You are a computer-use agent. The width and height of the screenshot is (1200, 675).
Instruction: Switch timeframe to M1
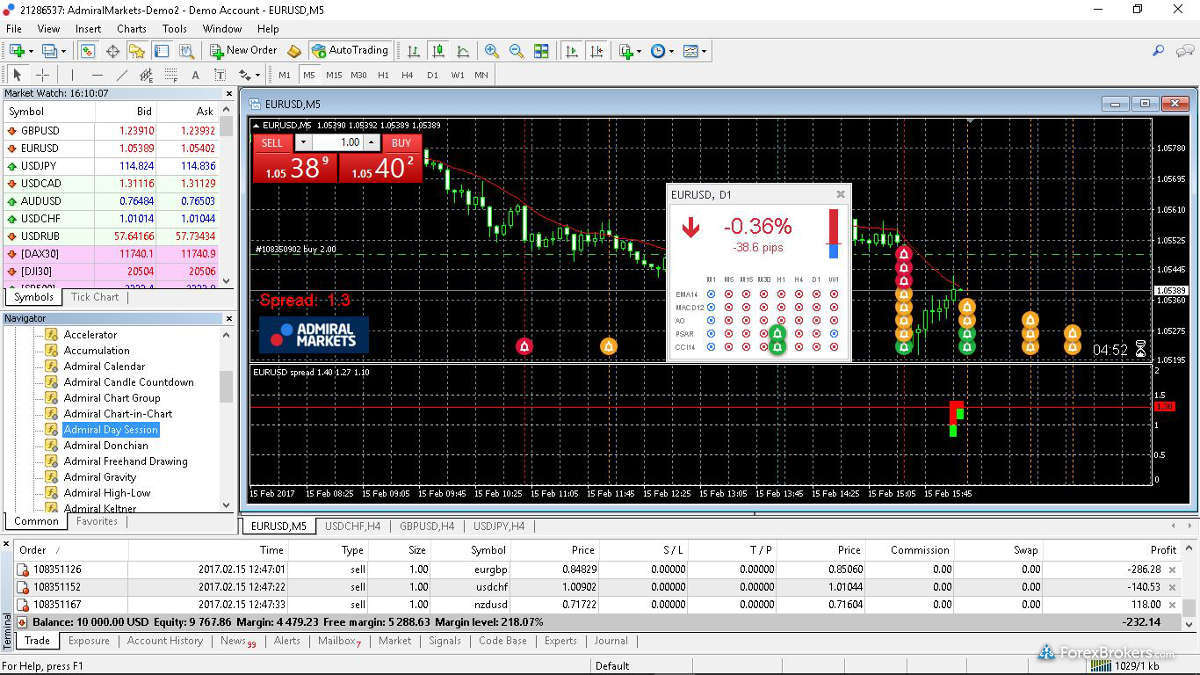pyautogui.click(x=285, y=75)
